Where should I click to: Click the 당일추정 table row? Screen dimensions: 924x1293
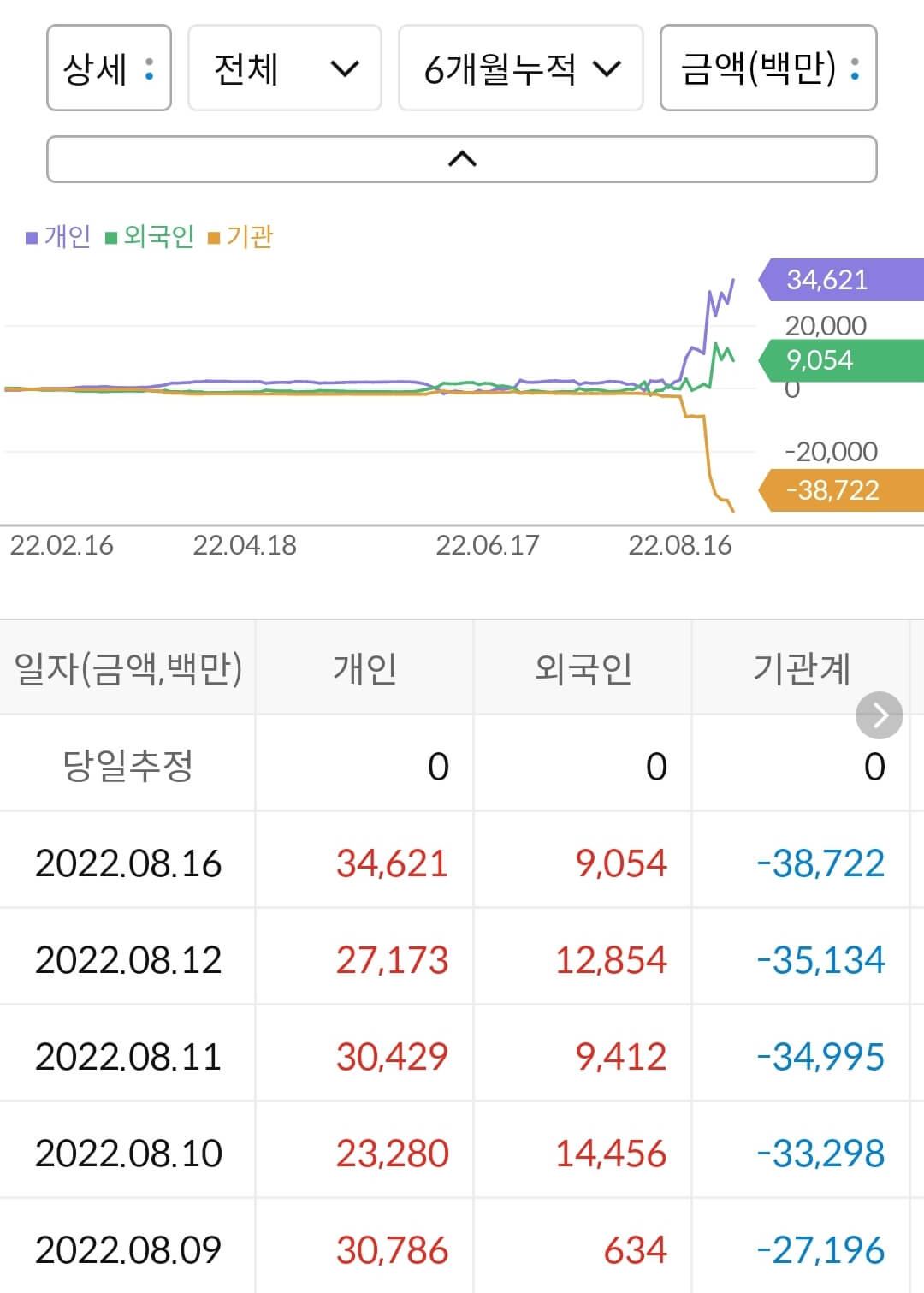462,766
